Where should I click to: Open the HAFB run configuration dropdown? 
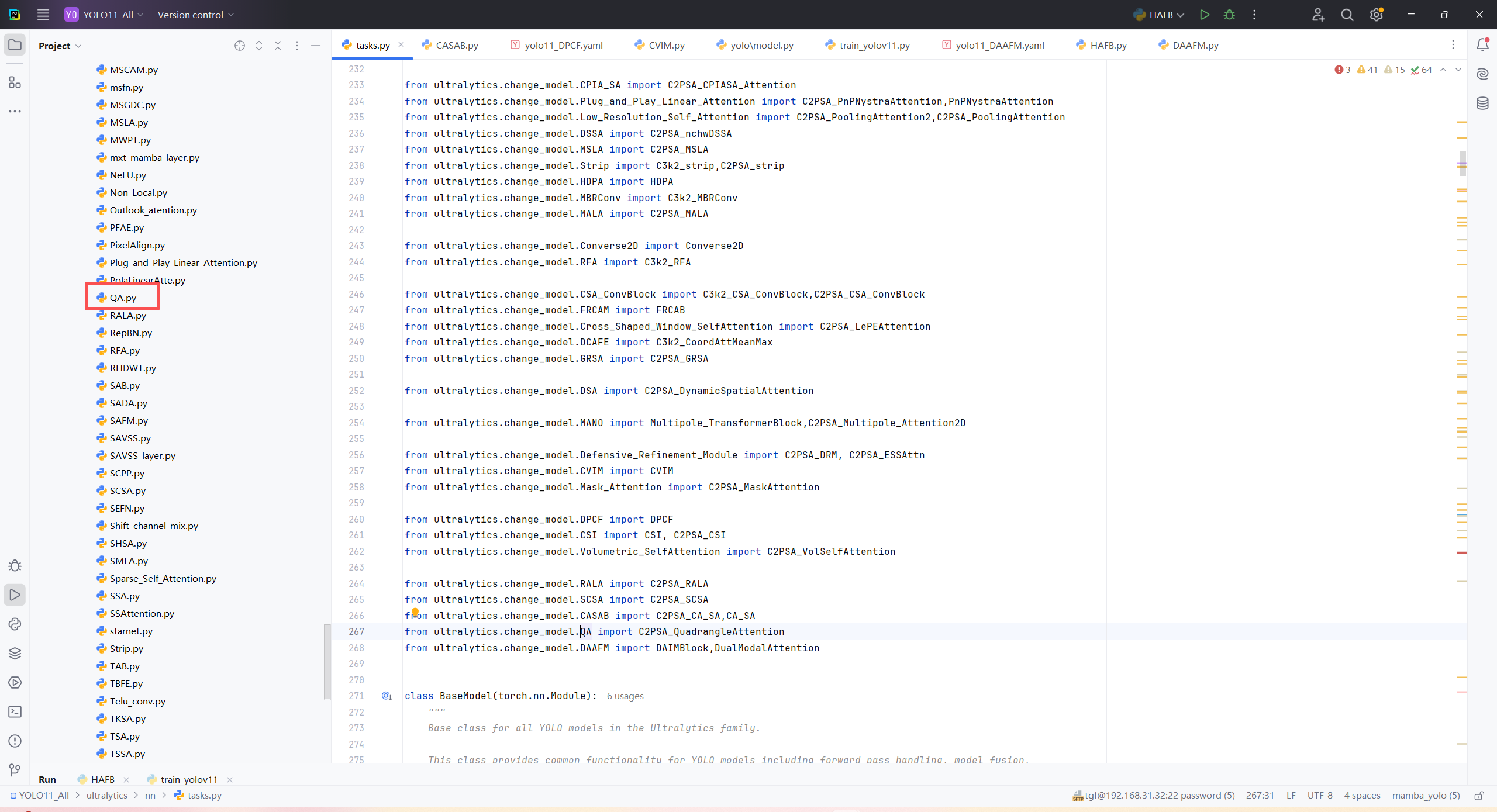click(x=1160, y=15)
